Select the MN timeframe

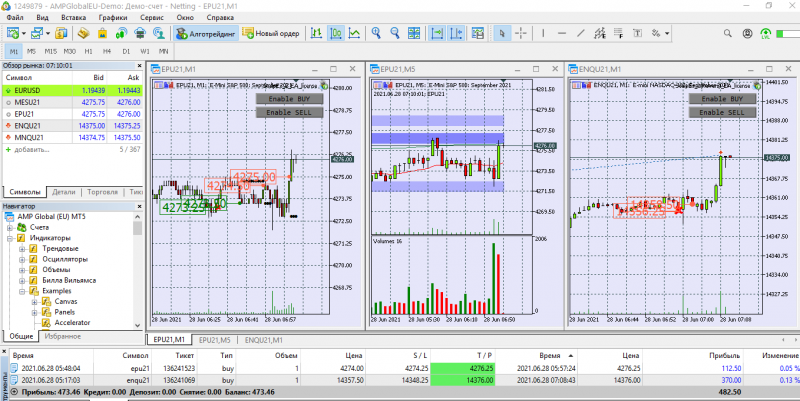(x=163, y=52)
